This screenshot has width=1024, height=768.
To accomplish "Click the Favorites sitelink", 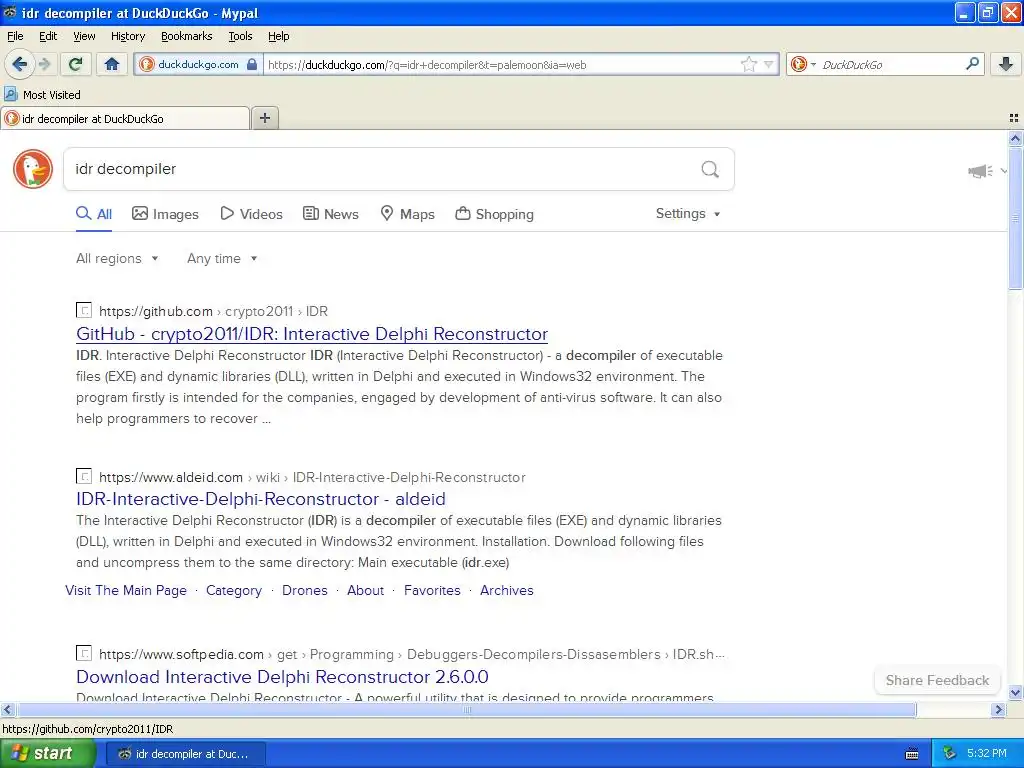I will (x=432, y=590).
